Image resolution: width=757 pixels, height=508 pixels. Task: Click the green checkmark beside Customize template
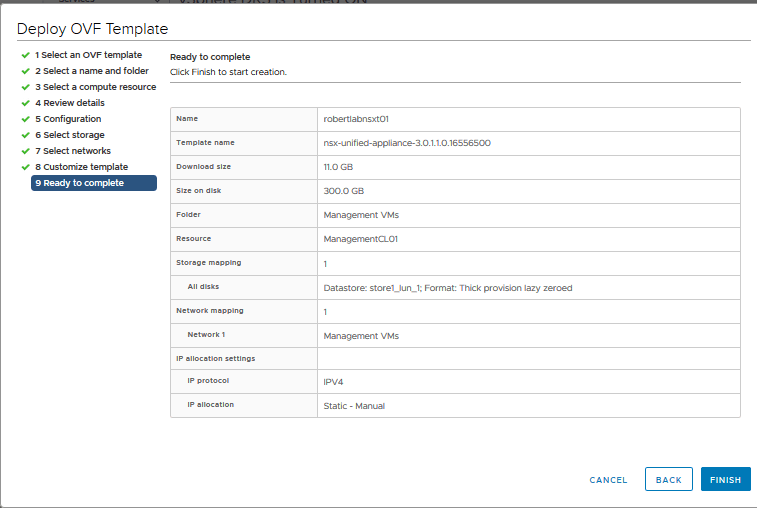click(25, 167)
